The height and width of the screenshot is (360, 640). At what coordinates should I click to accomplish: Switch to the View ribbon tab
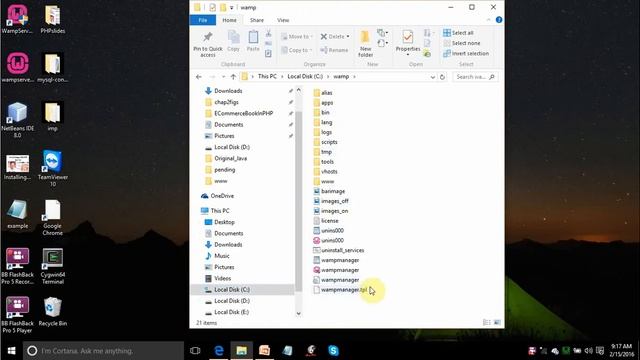(283, 20)
